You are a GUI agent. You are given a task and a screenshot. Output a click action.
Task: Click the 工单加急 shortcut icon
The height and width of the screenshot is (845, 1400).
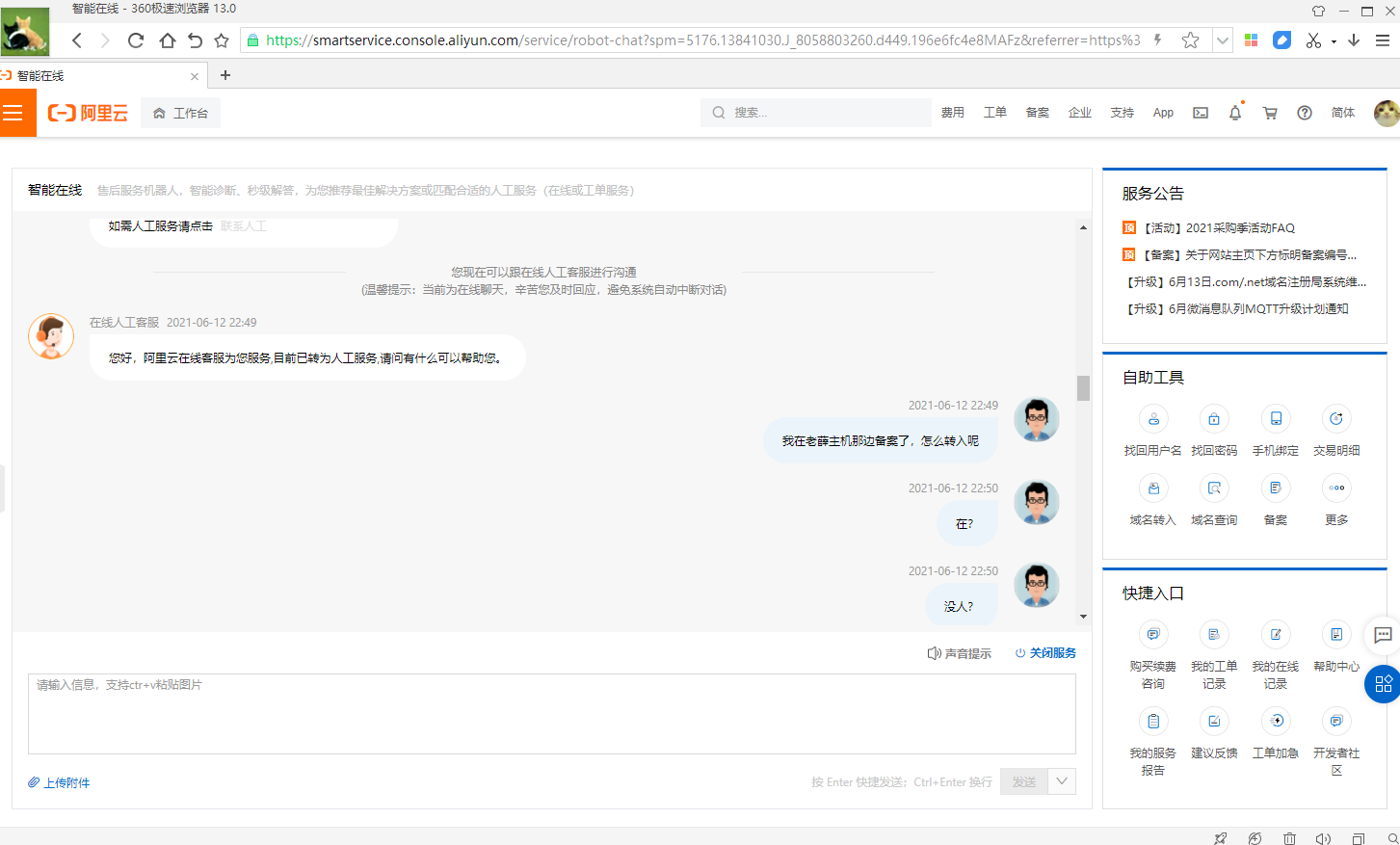[x=1275, y=721]
